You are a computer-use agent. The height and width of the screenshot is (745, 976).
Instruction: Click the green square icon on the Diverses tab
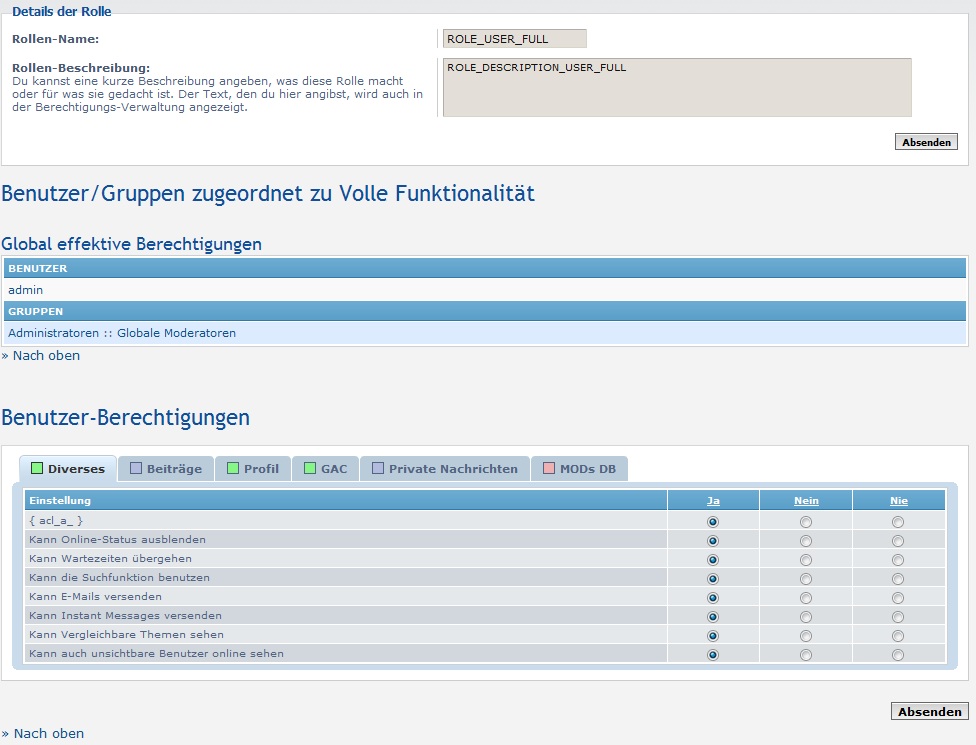click(x=37, y=467)
